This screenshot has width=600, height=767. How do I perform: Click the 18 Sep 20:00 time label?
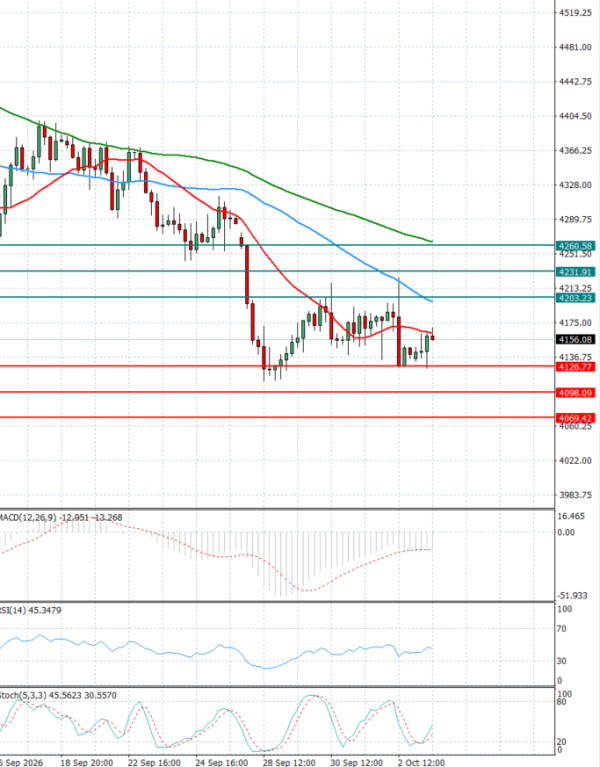coord(87,763)
